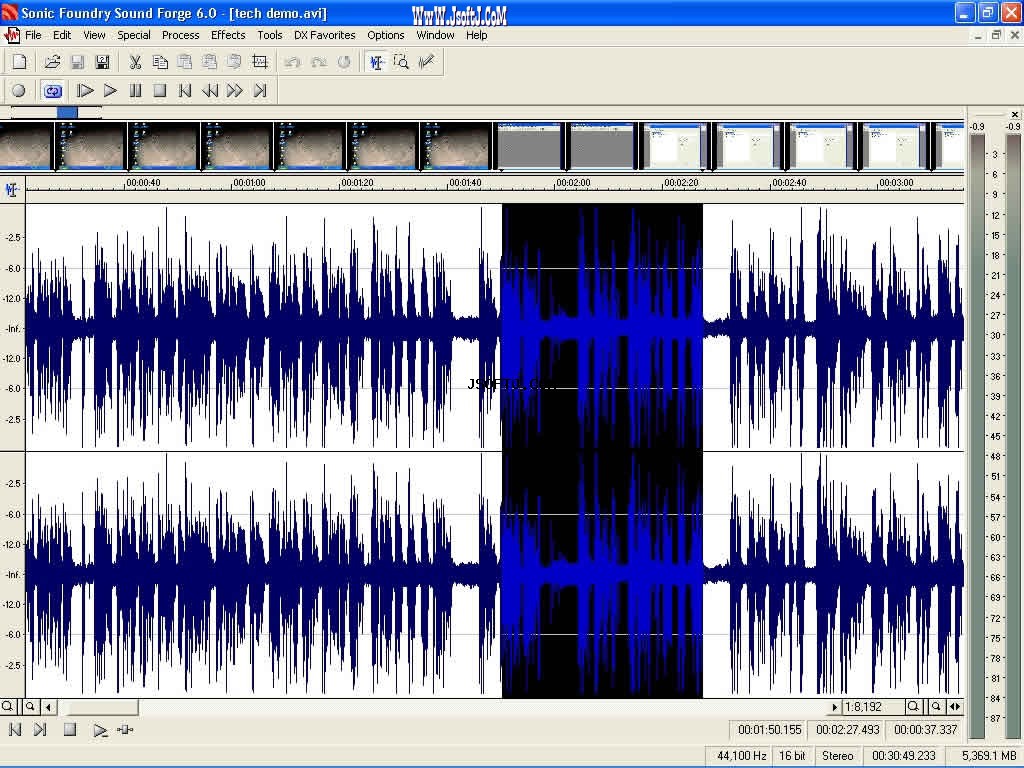Select the Pencil tool
The width and height of the screenshot is (1024, 768).
coord(426,62)
